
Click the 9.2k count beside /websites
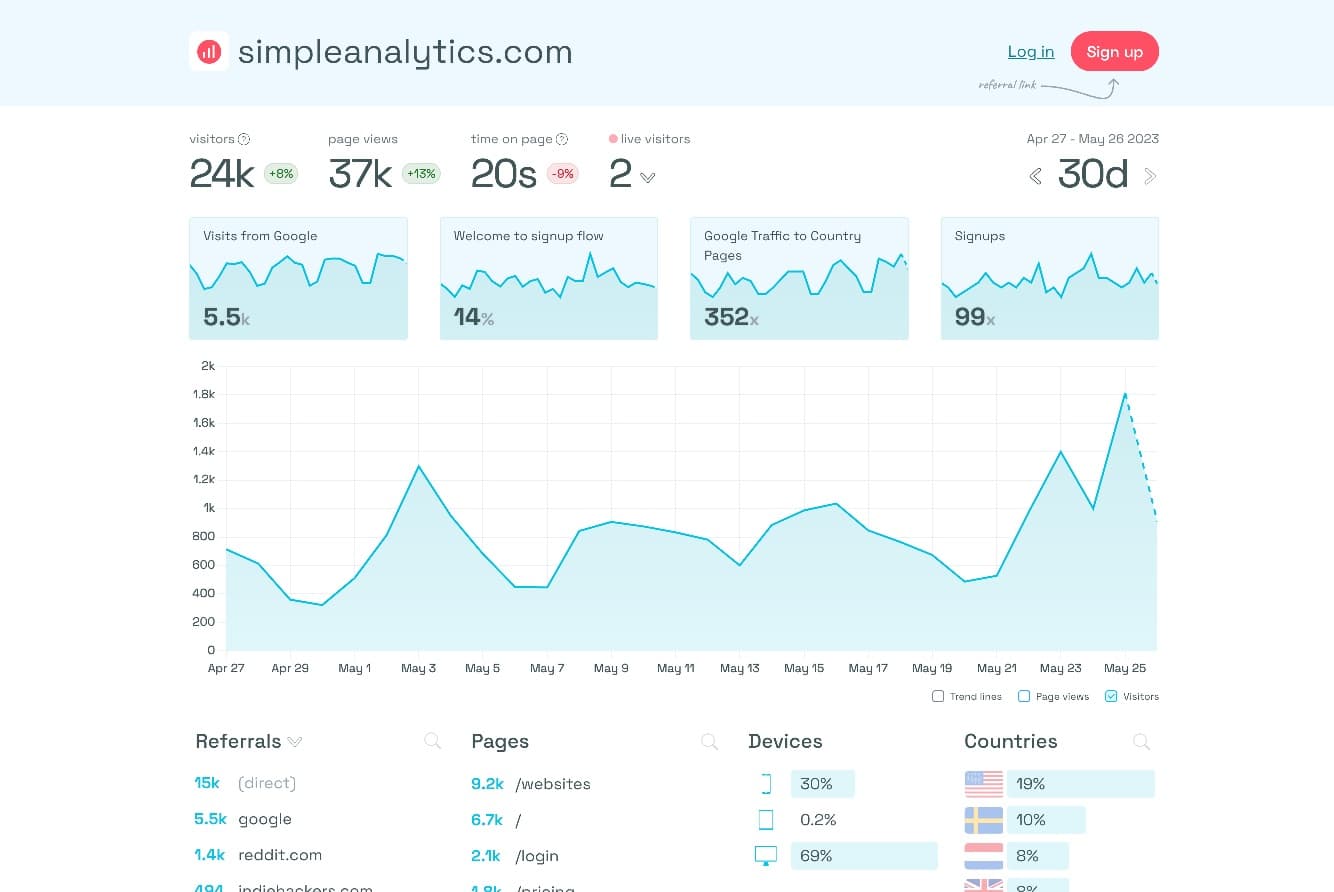click(x=487, y=784)
